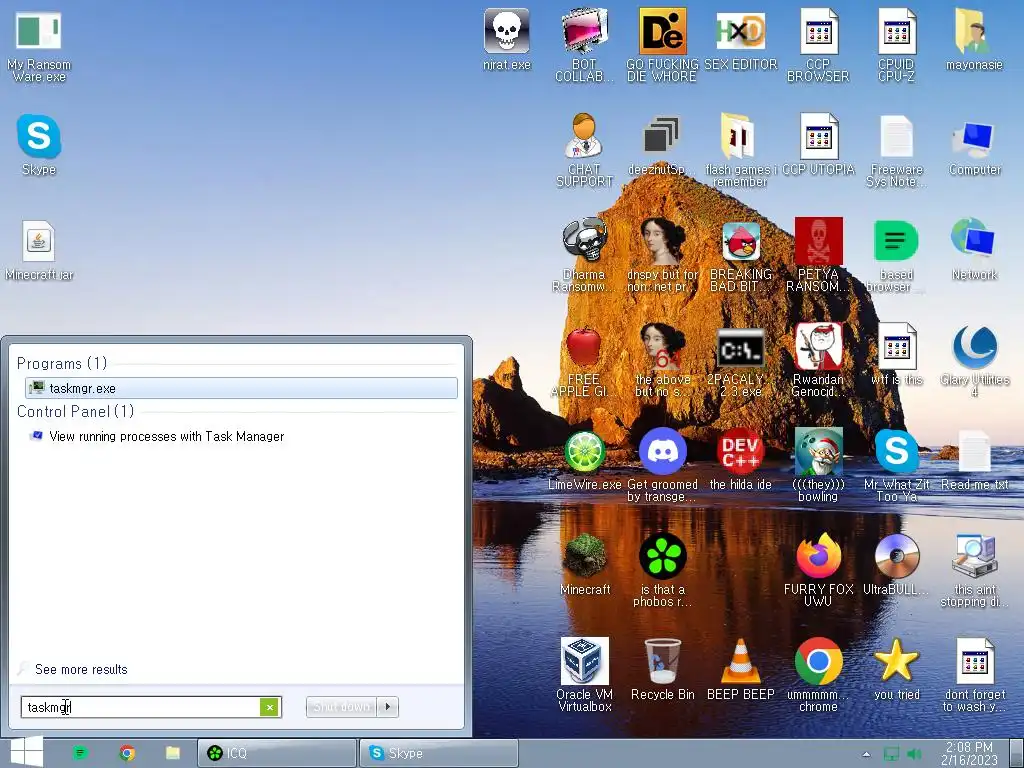
Task: Open the Windows Start button
Action: (27, 752)
